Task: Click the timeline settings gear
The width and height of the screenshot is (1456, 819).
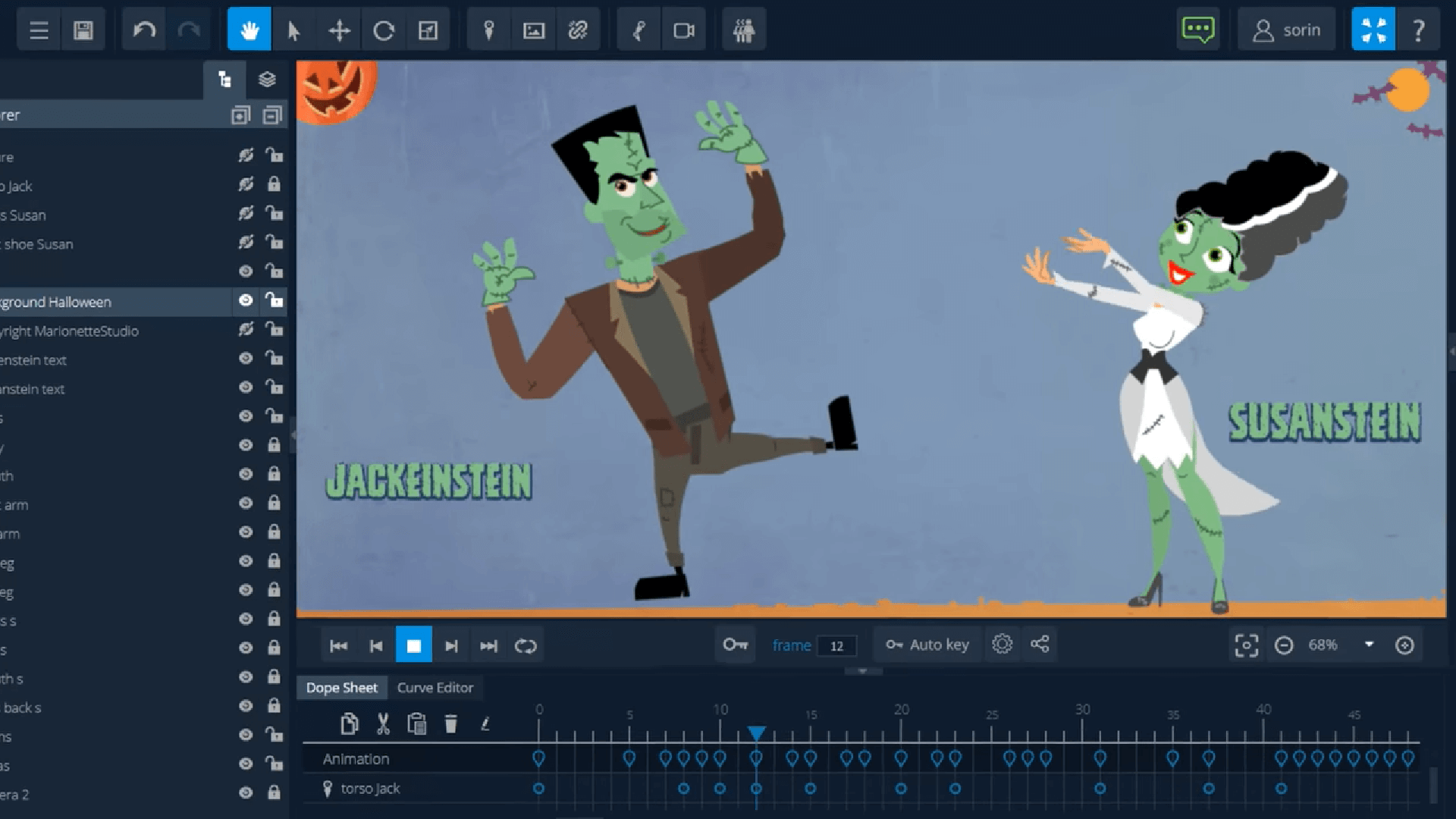Action: pos(1003,644)
